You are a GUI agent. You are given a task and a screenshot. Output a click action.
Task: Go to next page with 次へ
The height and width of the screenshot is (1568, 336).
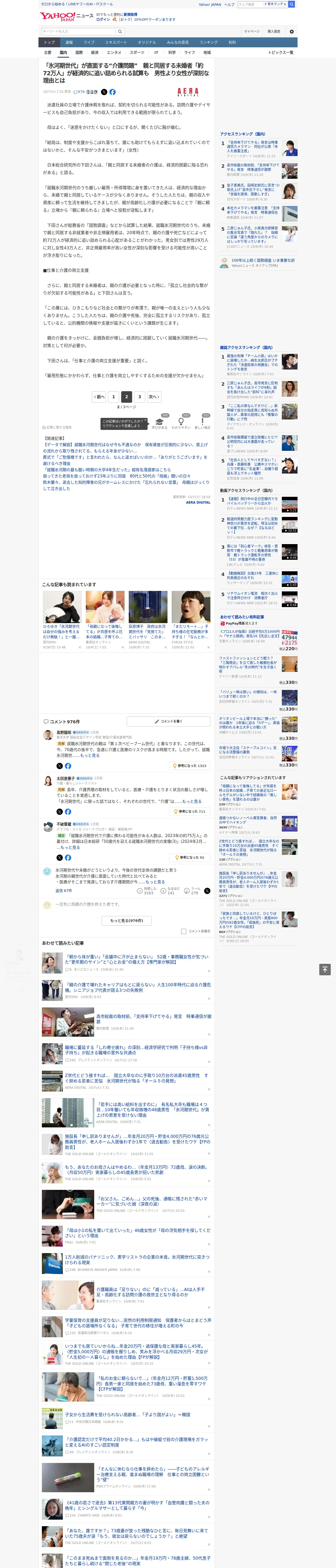tap(154, 397)
